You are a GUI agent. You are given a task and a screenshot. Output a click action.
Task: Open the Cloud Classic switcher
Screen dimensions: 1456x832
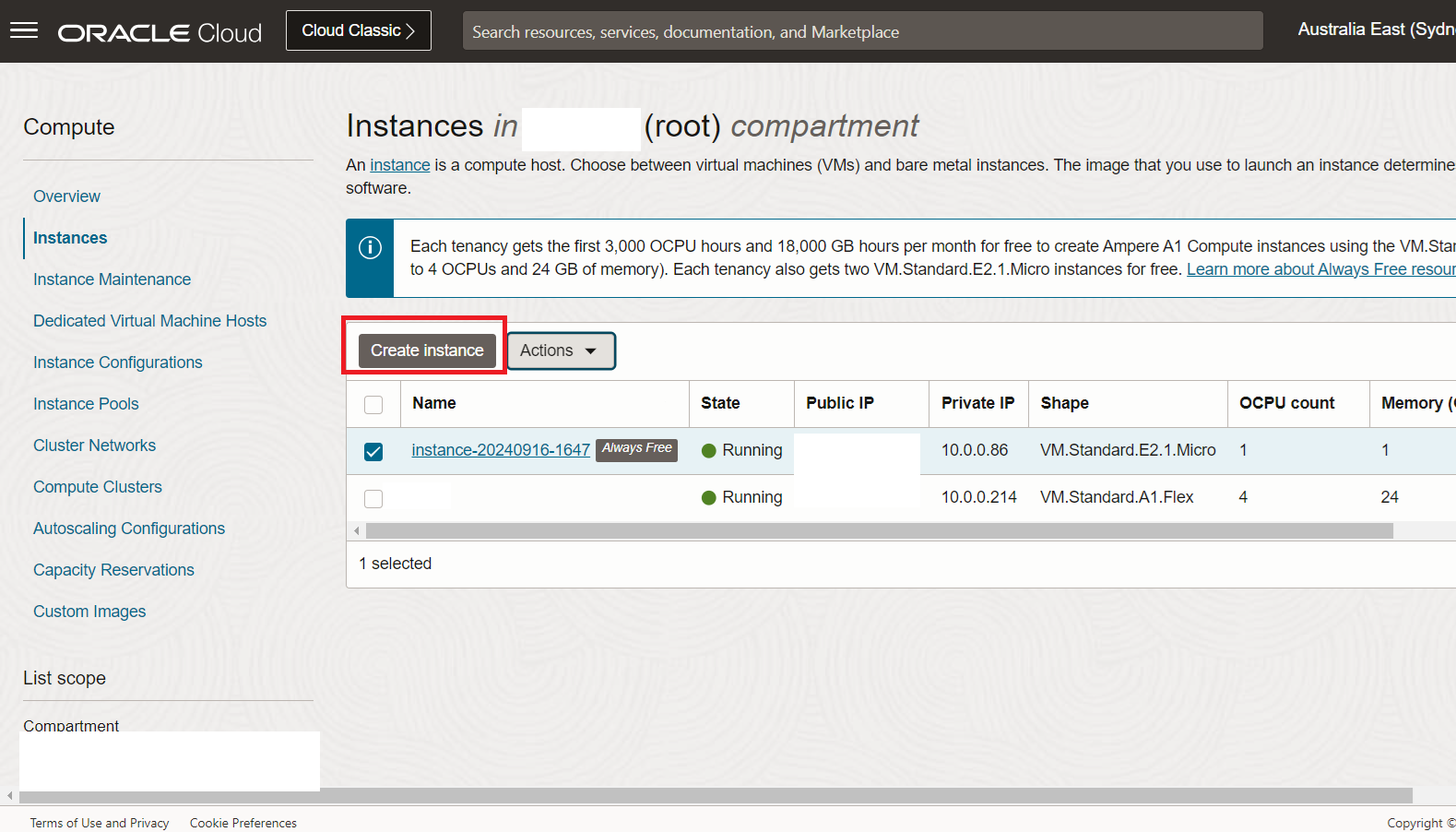(358, 30)
